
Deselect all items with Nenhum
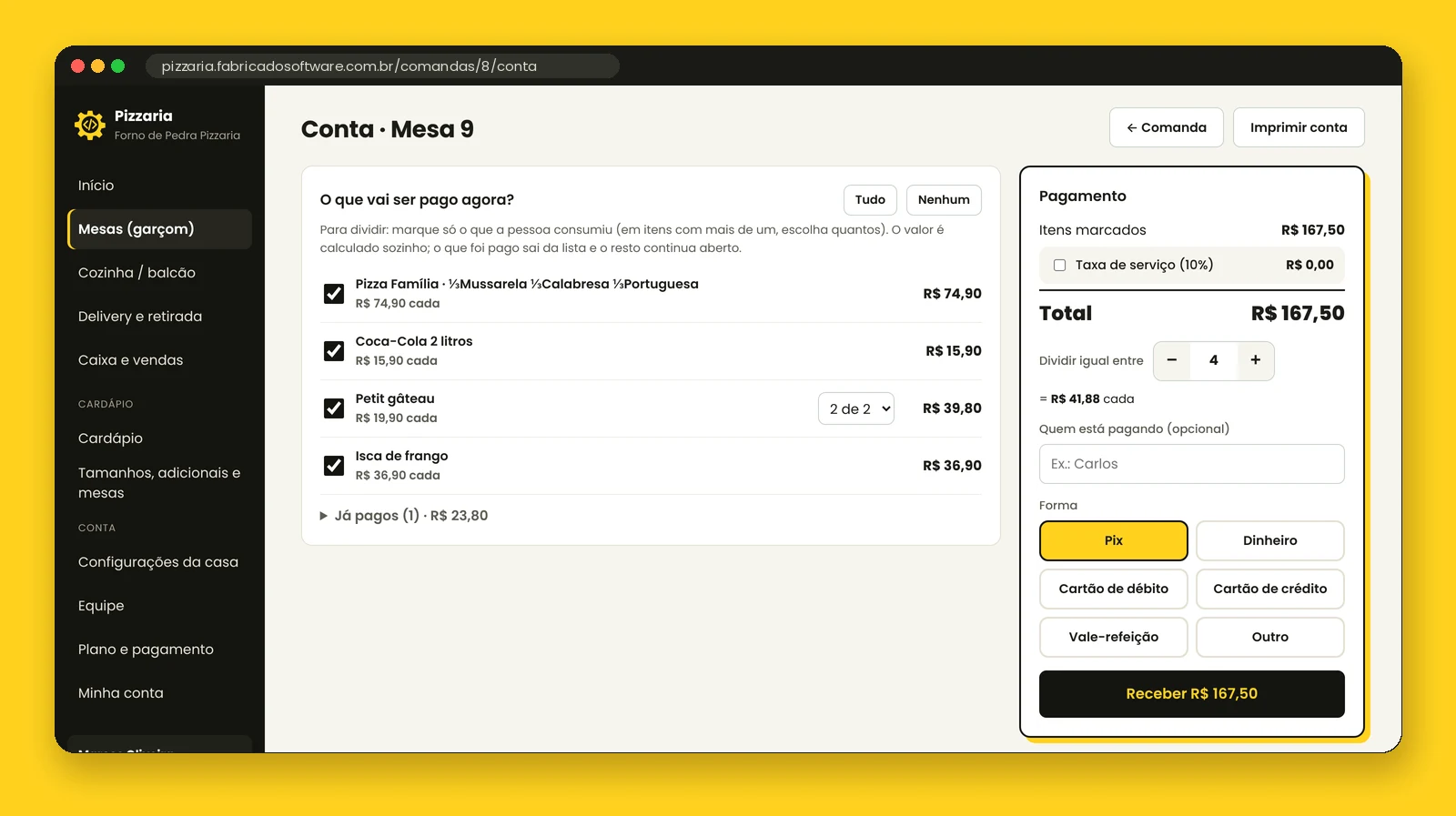tap(944, 200)
